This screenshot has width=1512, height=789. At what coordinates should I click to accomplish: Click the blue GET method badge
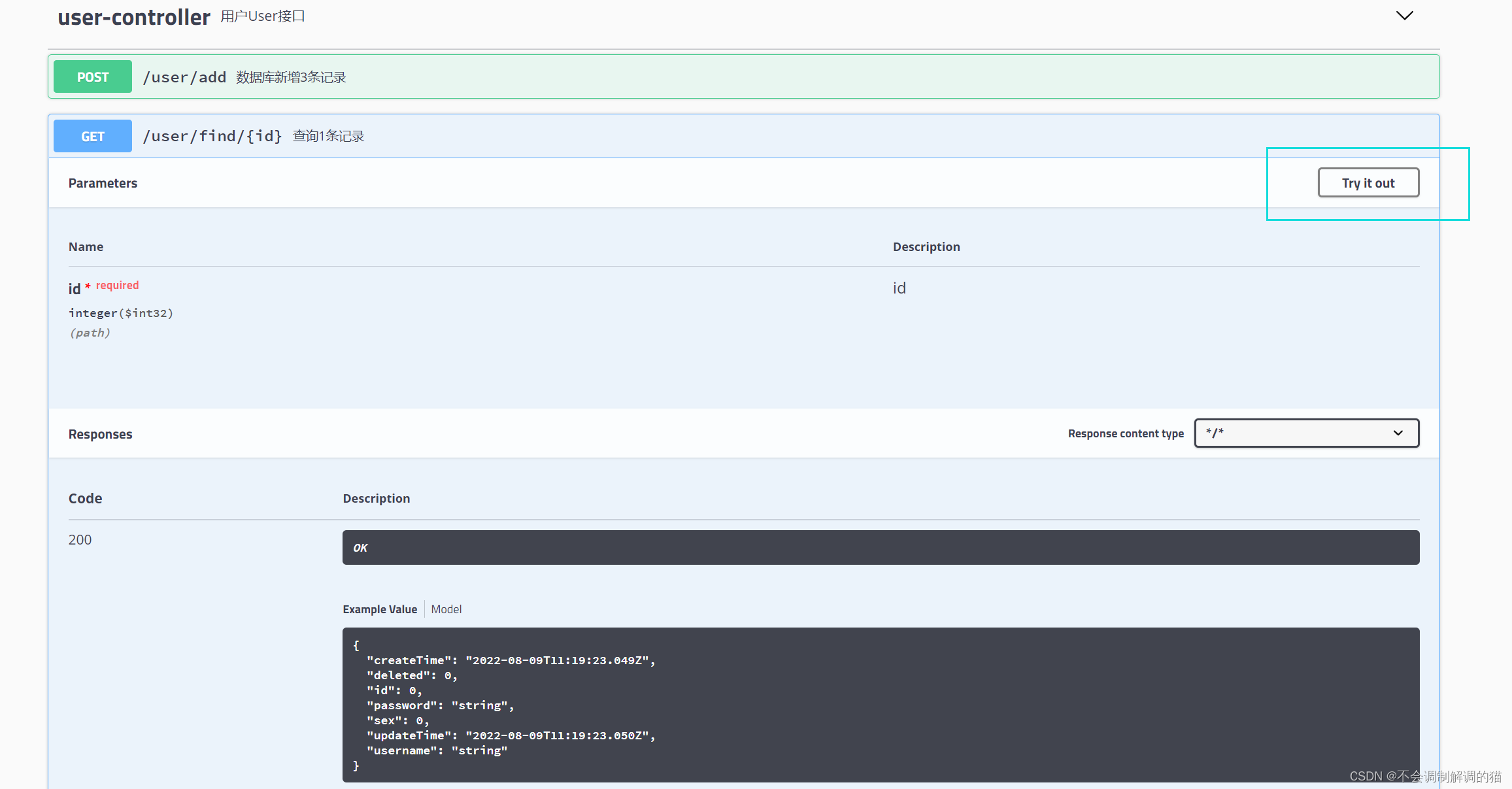93,136
